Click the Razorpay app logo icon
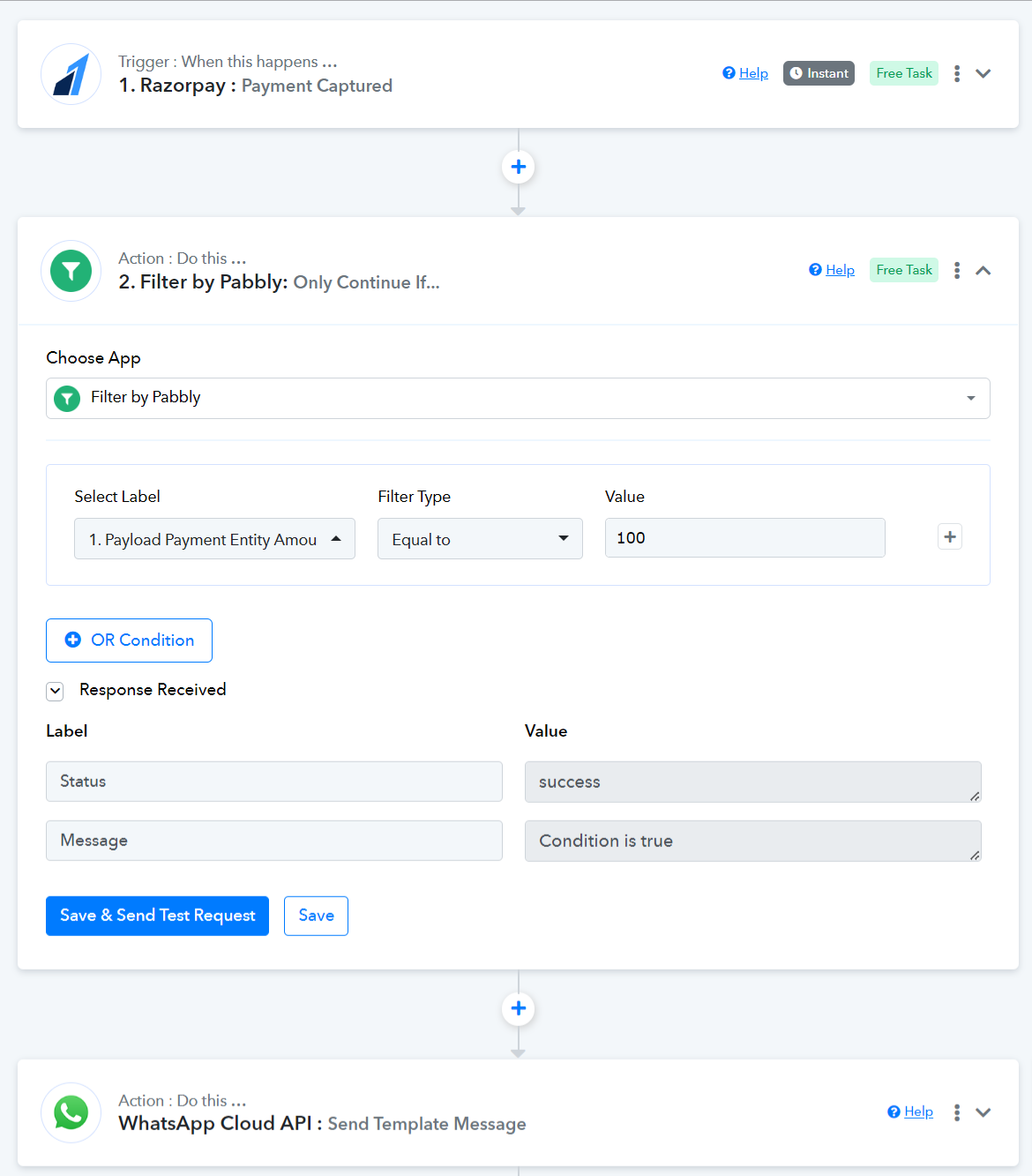Screen dimensions: 1032x1176 [71, 74]
